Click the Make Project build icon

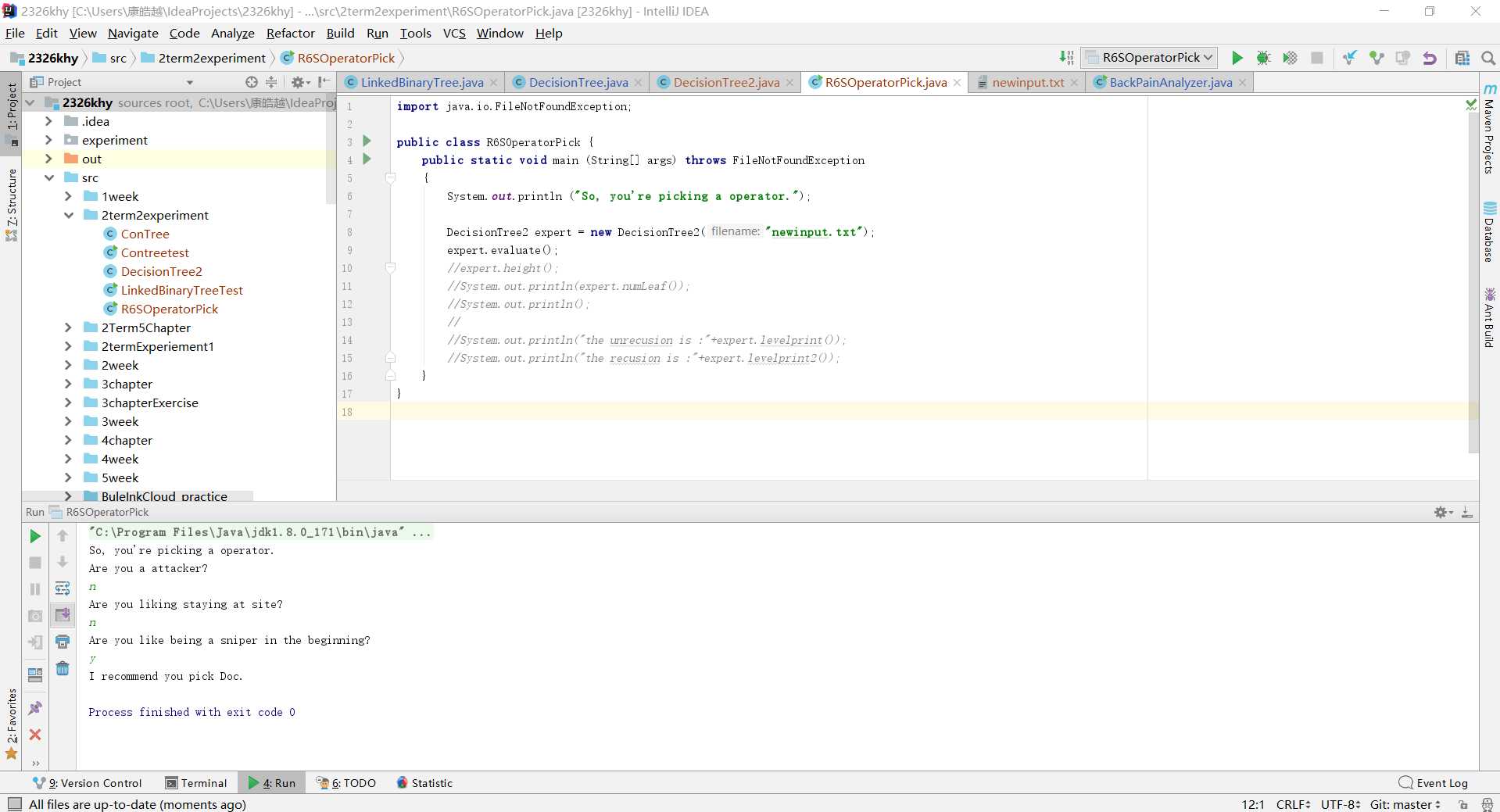[x=1066, y=58]
